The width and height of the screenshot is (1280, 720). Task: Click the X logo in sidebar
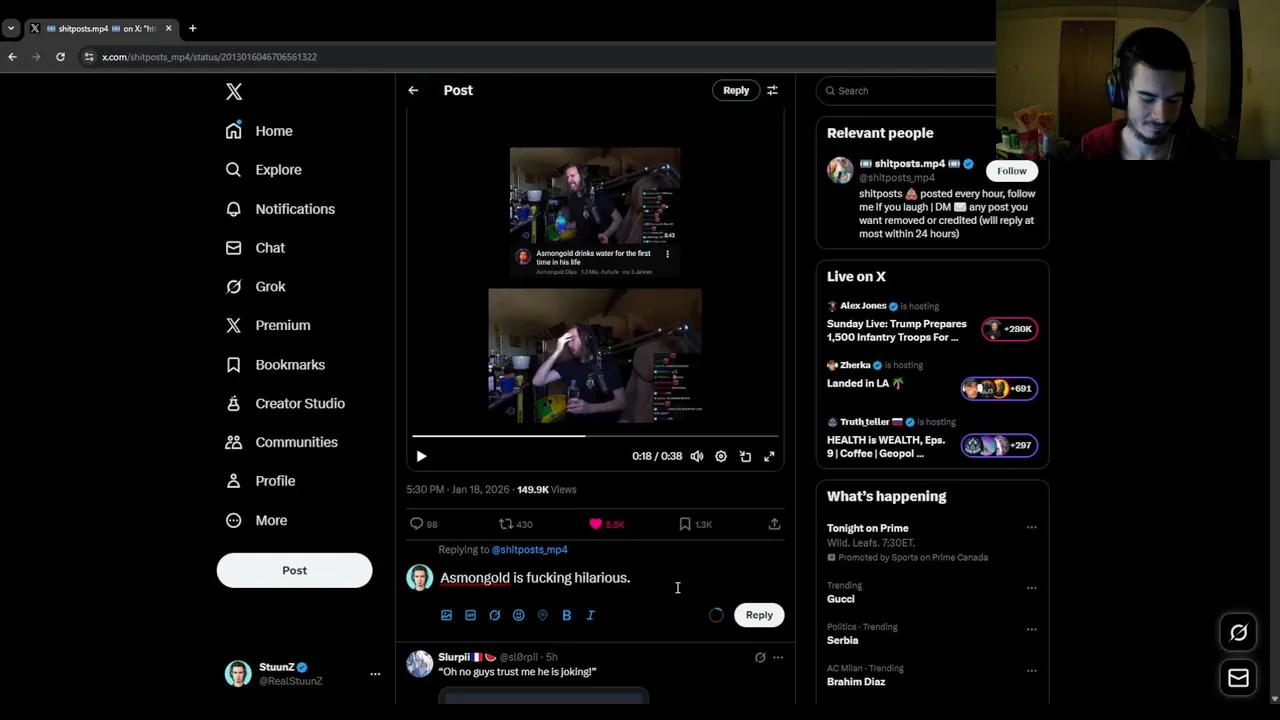tap(234, 92)
